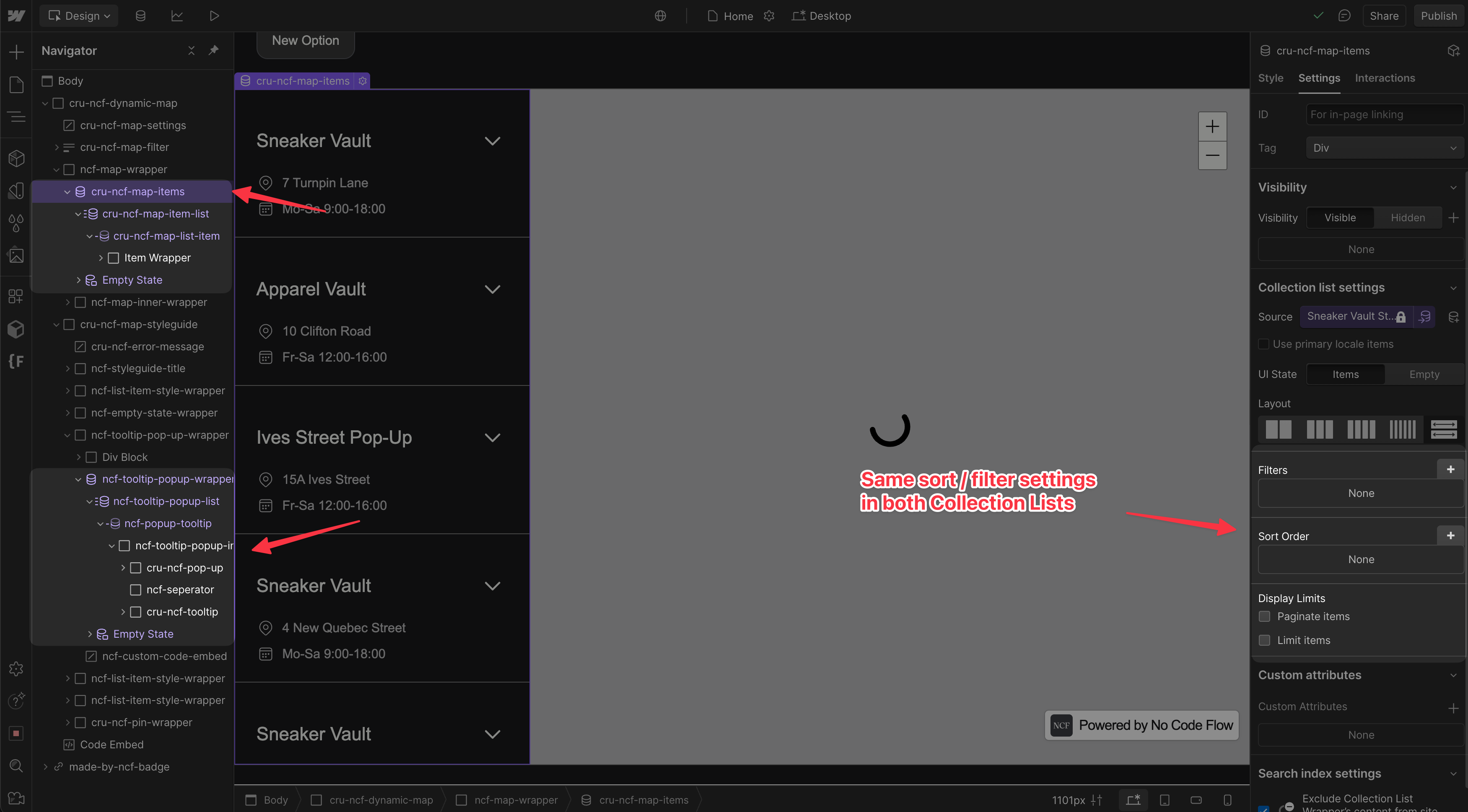Screen dimensions: 1468x812
Task: Collapse the cru-ncf-map-items tree node
Action: (67, 191)
